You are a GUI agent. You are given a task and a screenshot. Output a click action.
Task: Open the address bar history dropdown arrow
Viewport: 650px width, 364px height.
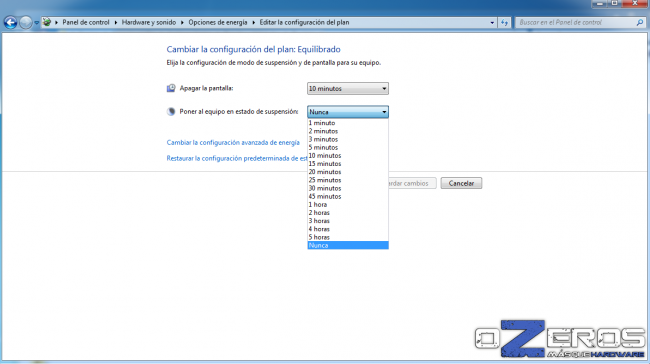click(x=492, y=23)
